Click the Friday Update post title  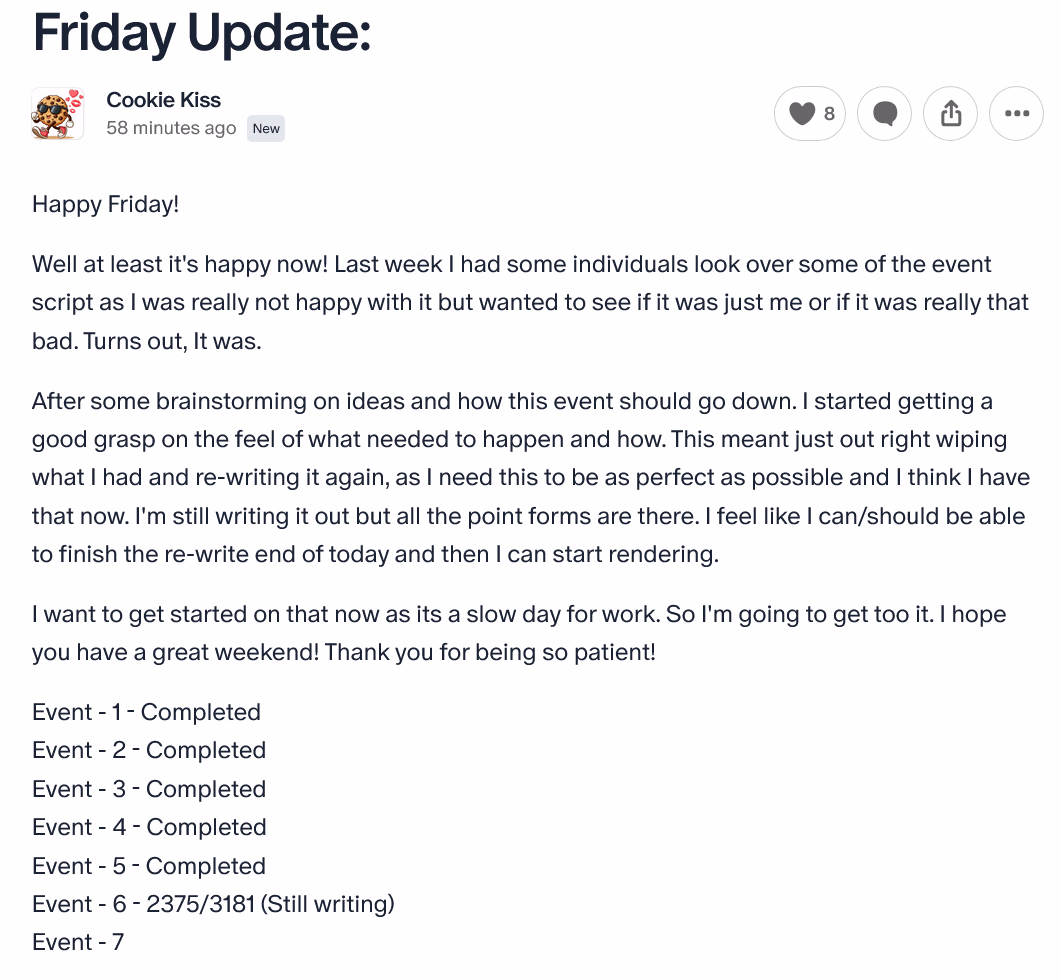click(202, 32)
